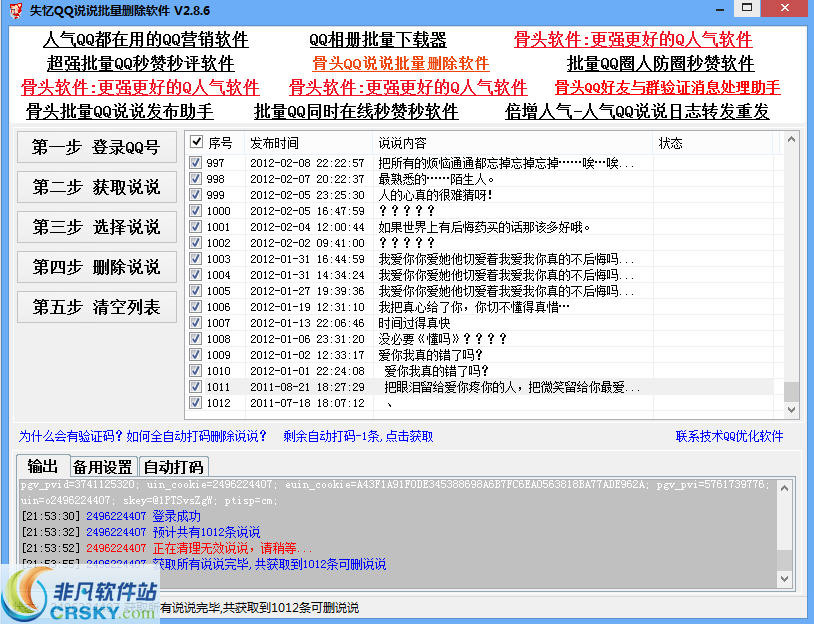Click log line 预计共有1012条说说

click(x=206, y=532)
